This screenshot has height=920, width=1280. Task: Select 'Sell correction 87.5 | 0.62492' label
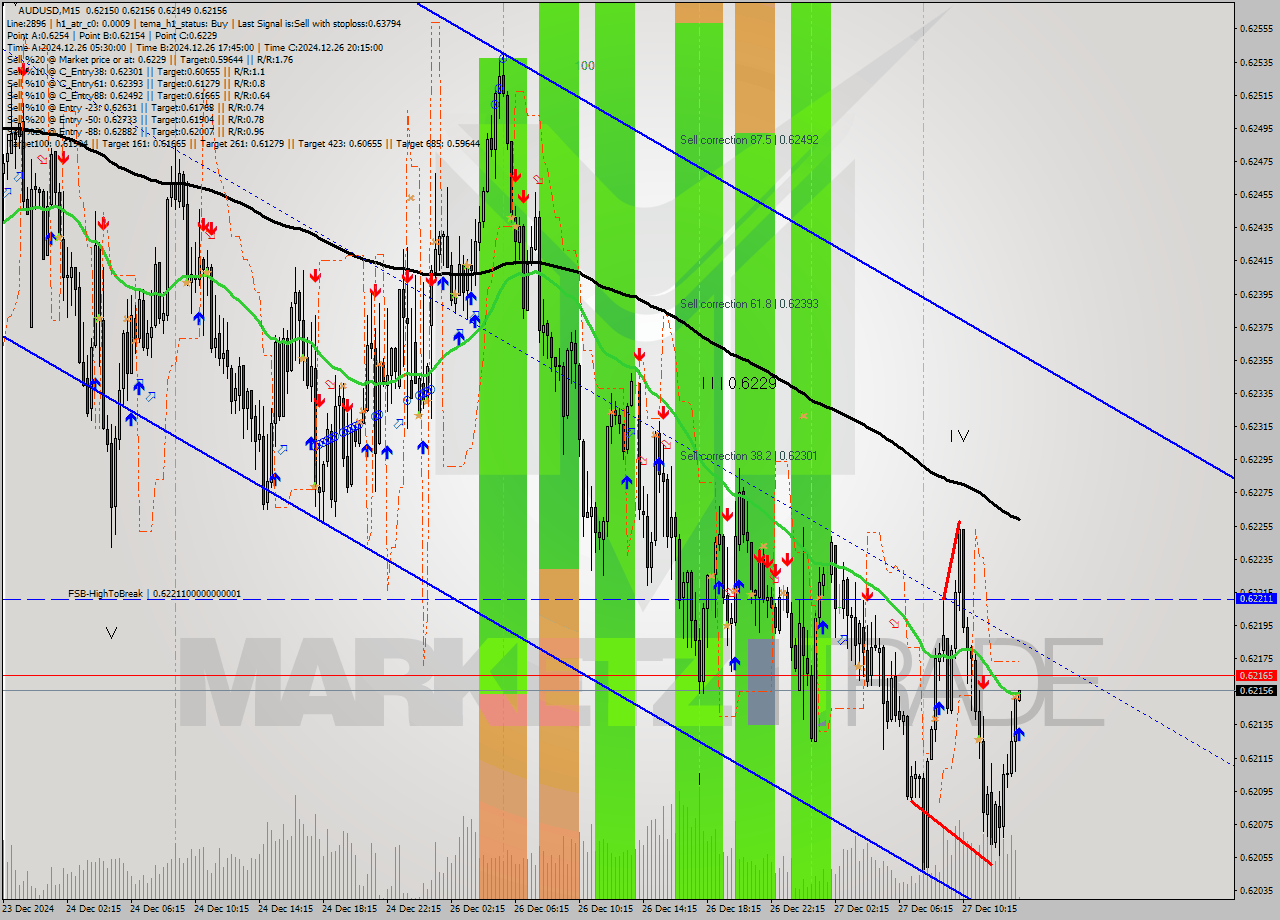coord(749,140)
